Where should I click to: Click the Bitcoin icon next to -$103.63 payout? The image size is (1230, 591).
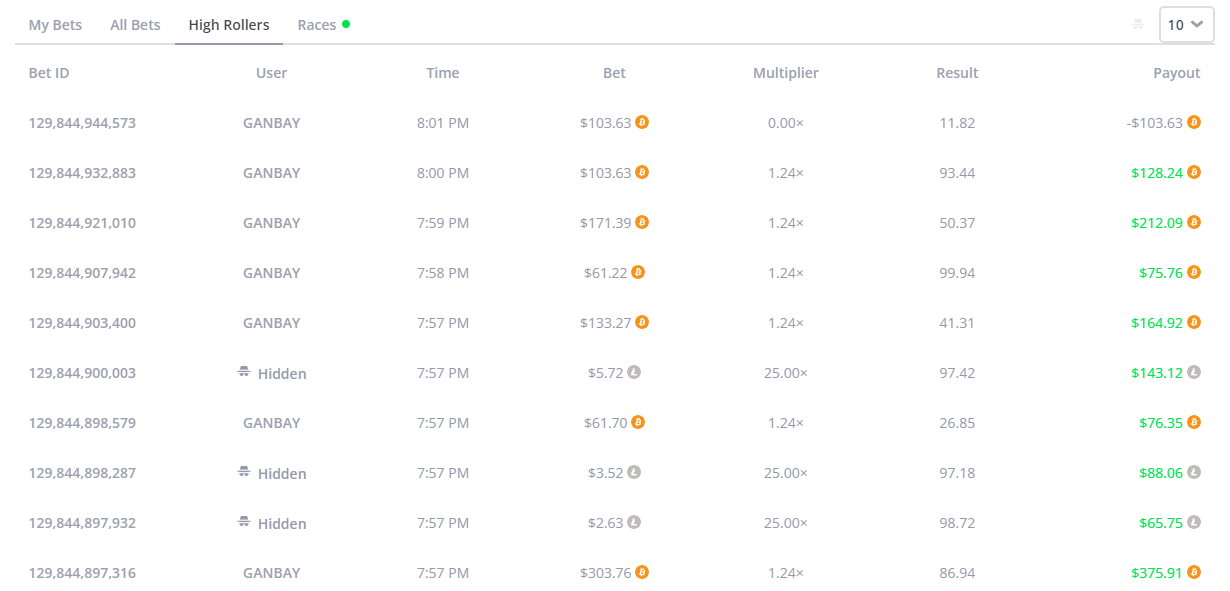[x=1194, y=122]
